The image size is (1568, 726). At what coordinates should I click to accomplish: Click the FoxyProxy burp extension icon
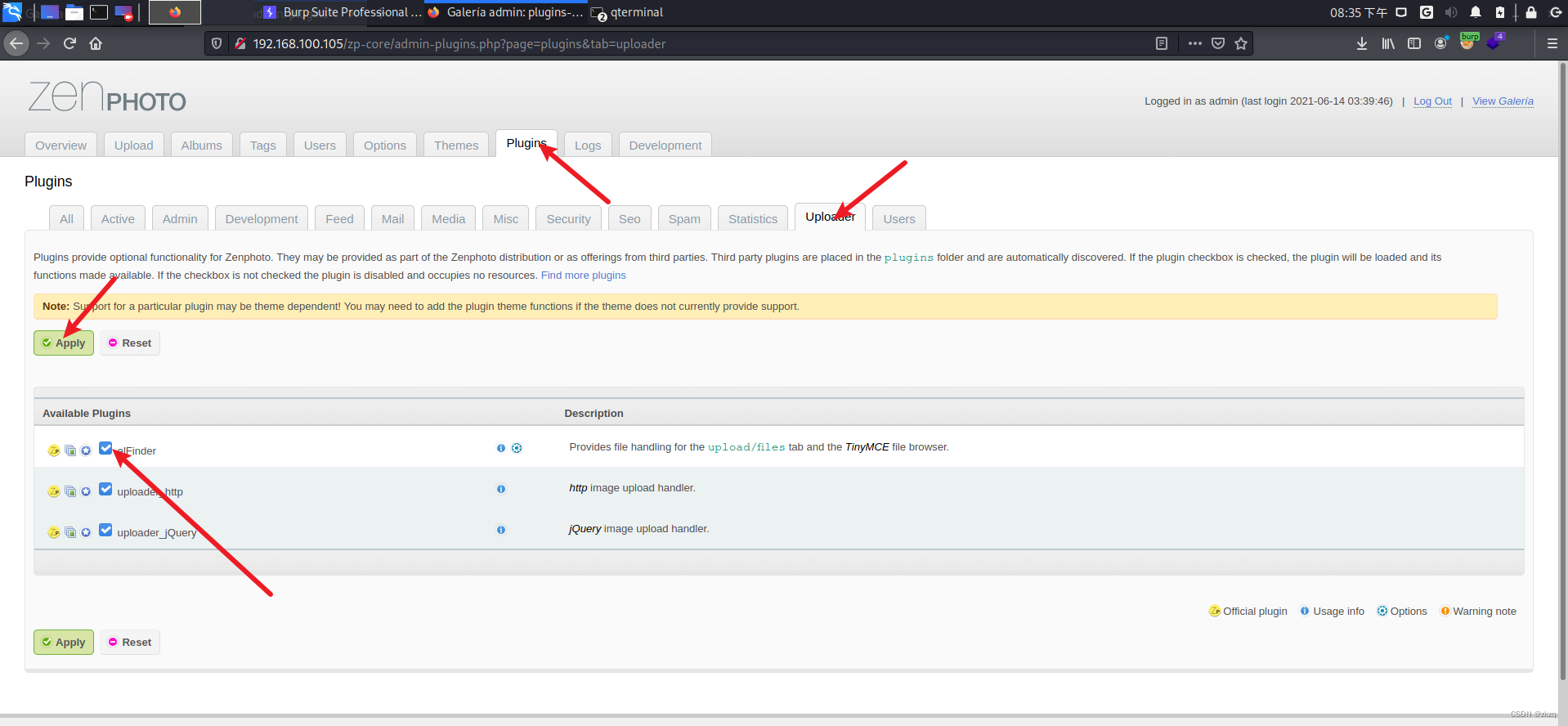pyautogui.click(x=1468, y=42)
